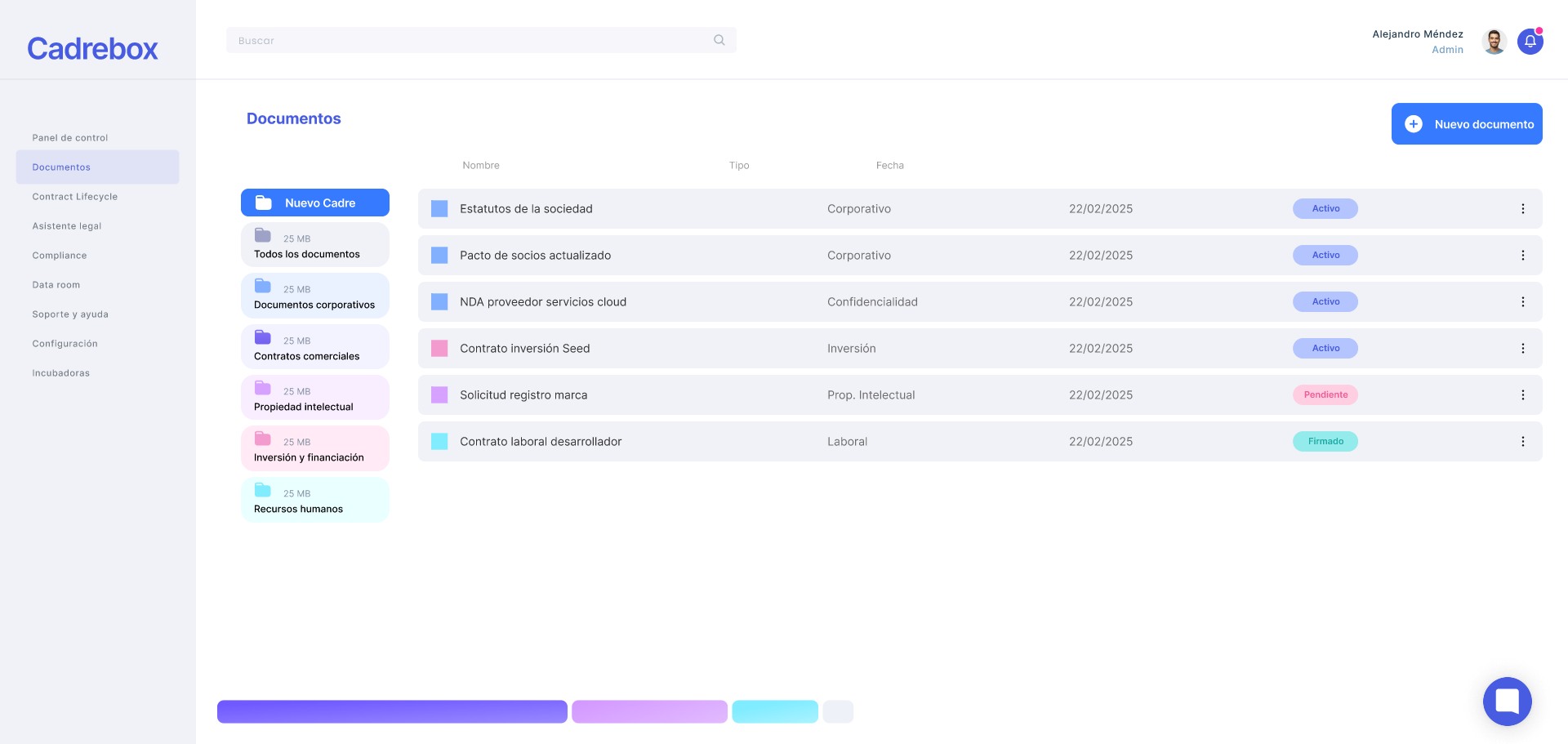1568x744 pixels.
Task: Click the Fecha column header
Action: point(890,166)
